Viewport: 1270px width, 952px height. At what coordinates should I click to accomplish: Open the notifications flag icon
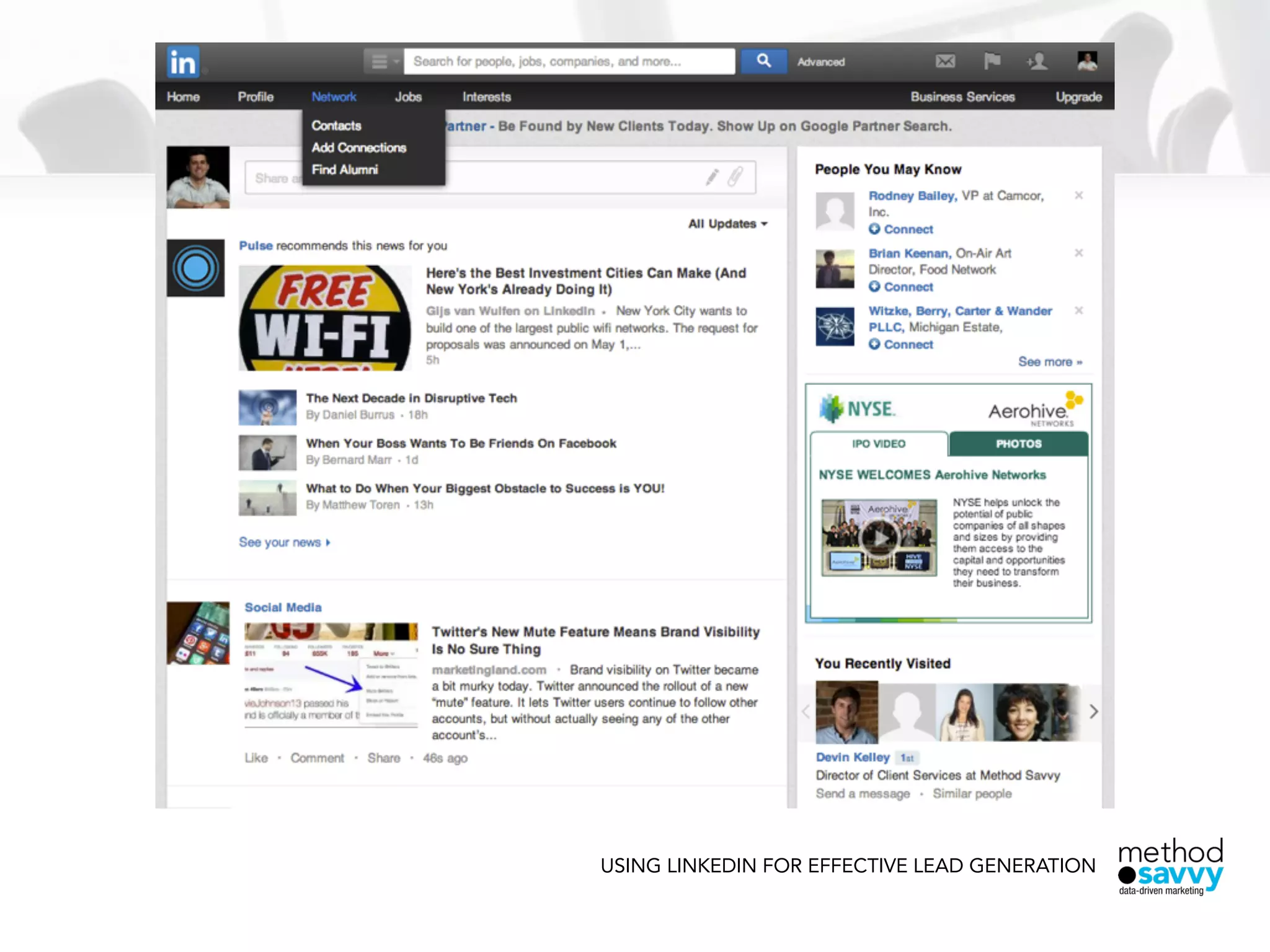tap(992, 61)
